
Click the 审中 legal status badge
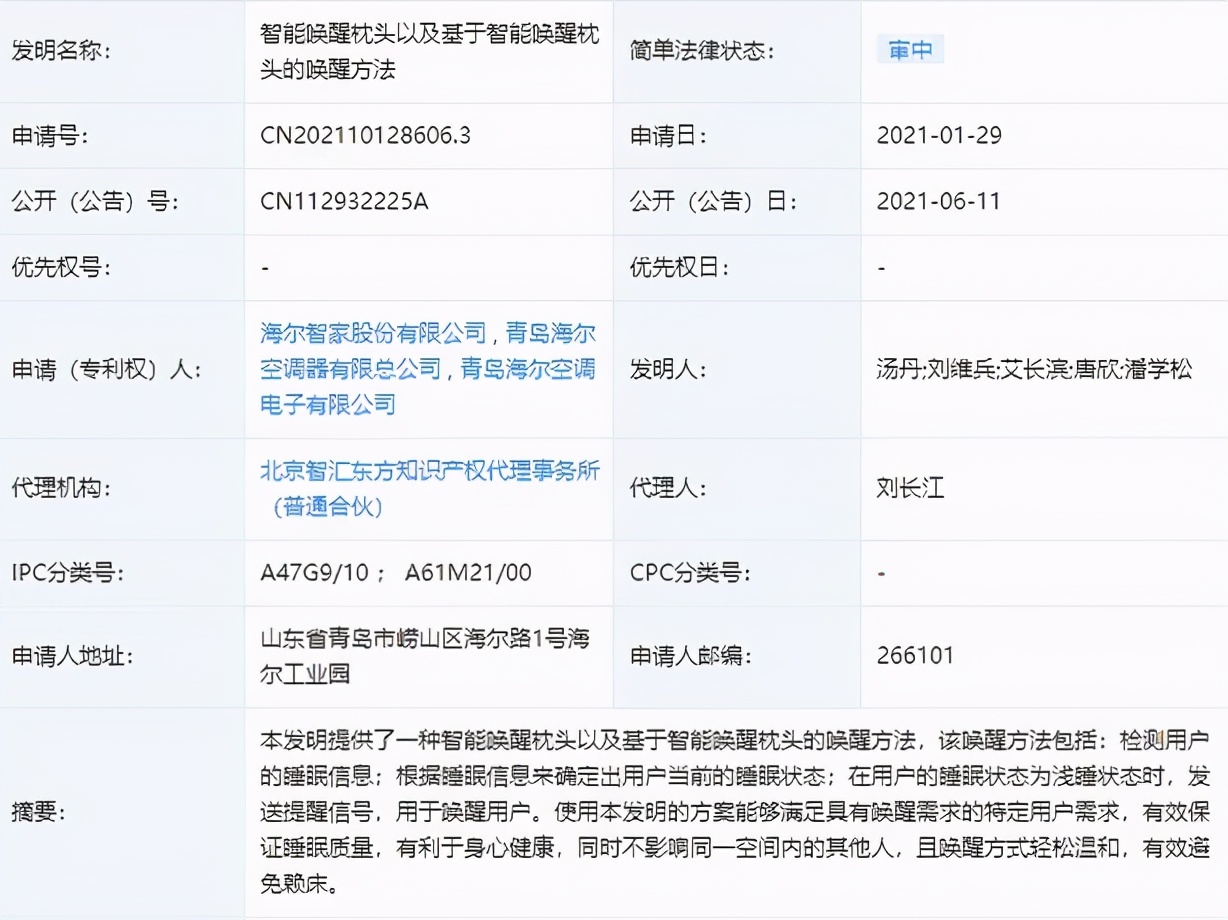coord(910,50)
